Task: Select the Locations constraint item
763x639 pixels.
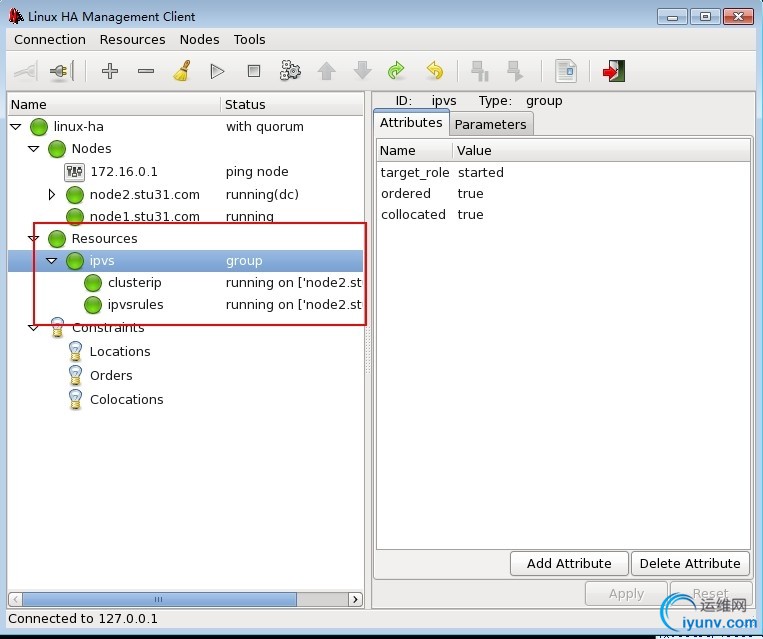Action: [x=120, y=351]
